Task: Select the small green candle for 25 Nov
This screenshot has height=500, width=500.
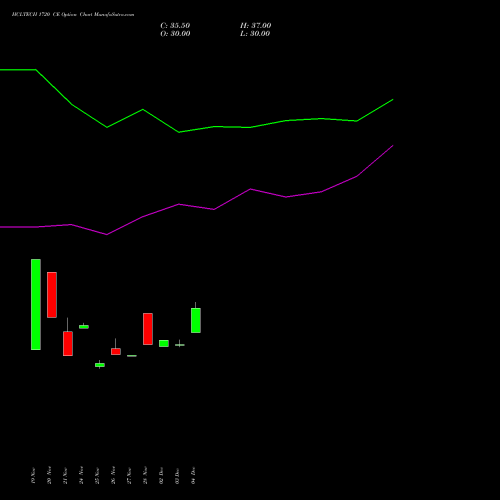Action: 100,365
